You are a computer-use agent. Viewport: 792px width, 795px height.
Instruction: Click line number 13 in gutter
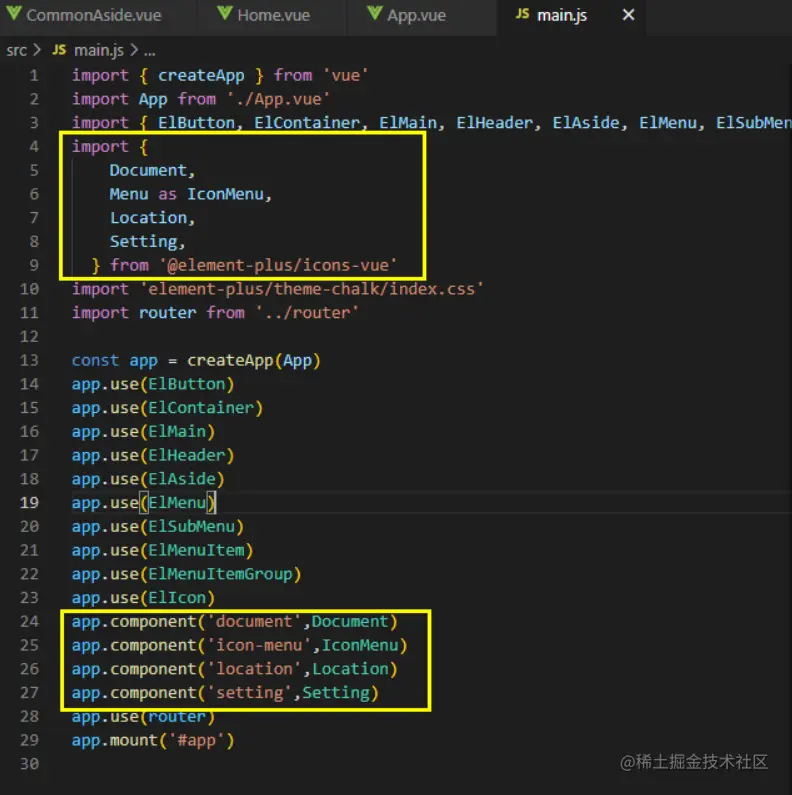pyautogui.click(x=29, y=360)
